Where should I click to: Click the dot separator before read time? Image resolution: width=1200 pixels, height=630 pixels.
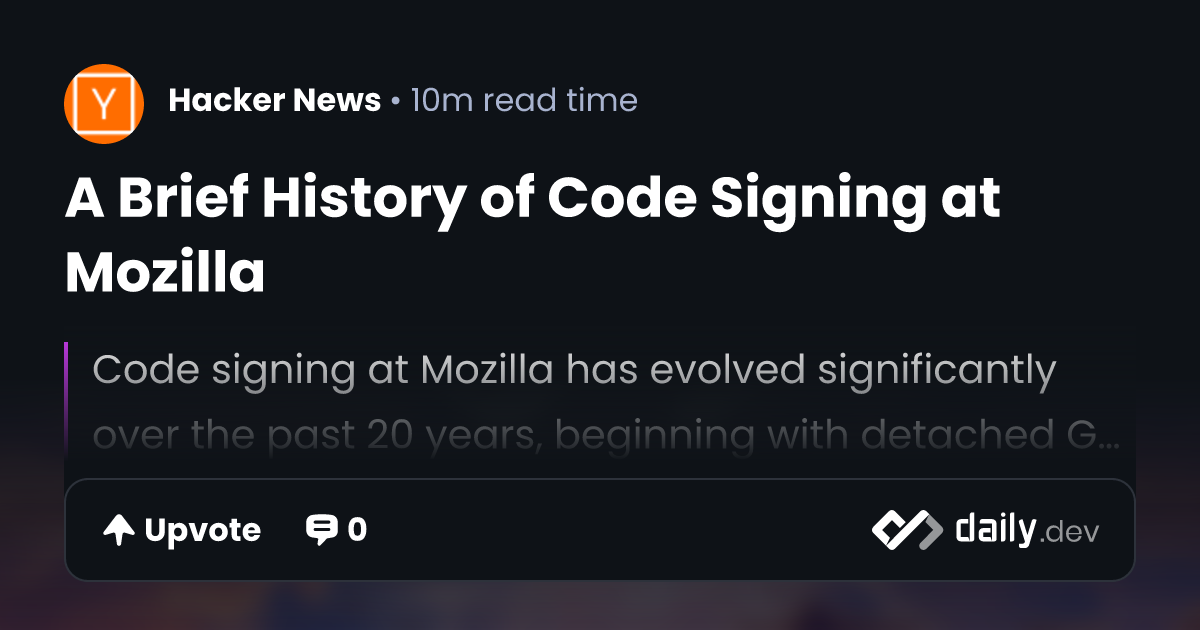pos(396,101)
